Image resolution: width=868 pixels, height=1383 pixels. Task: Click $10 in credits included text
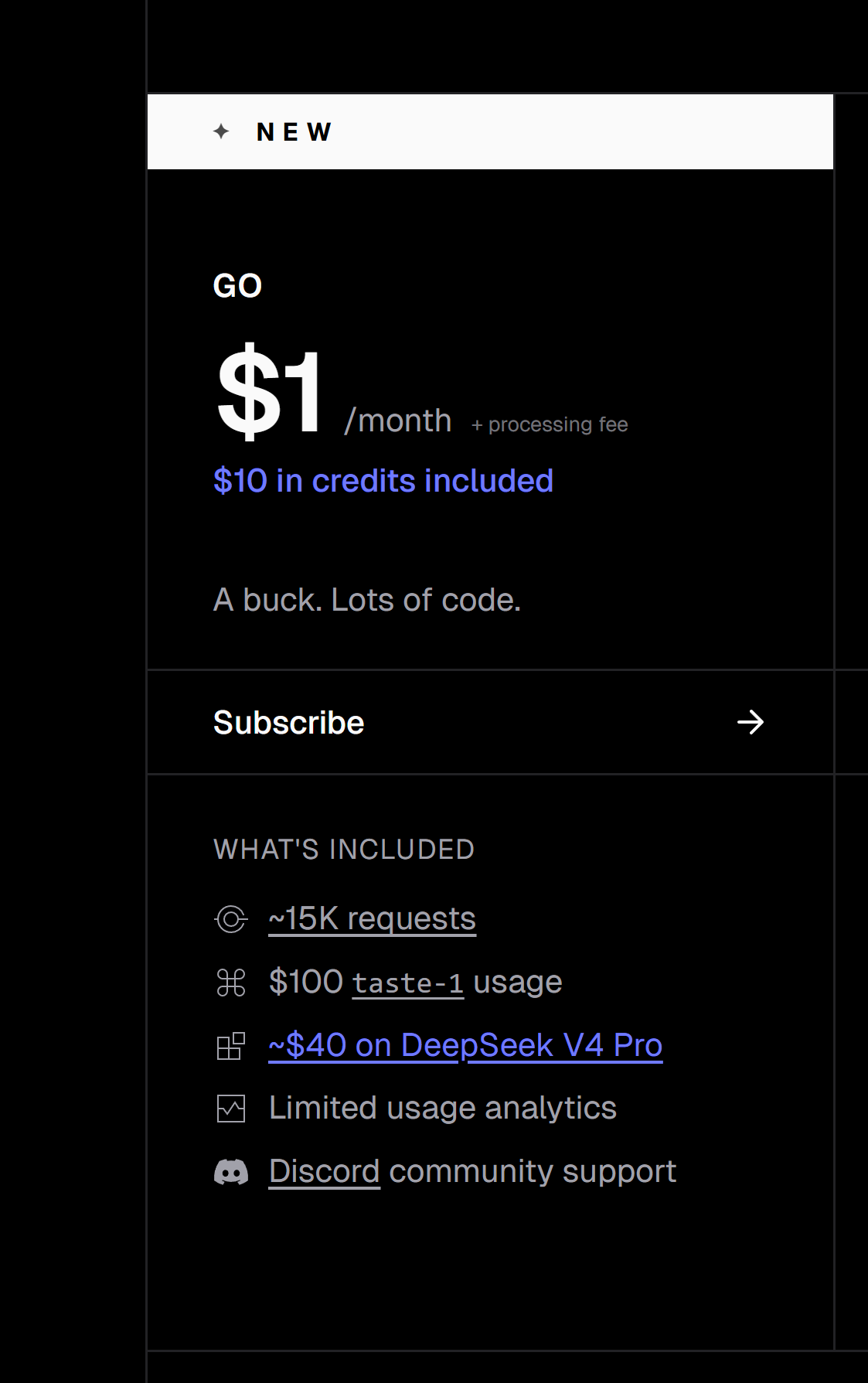tap(383, 481)
